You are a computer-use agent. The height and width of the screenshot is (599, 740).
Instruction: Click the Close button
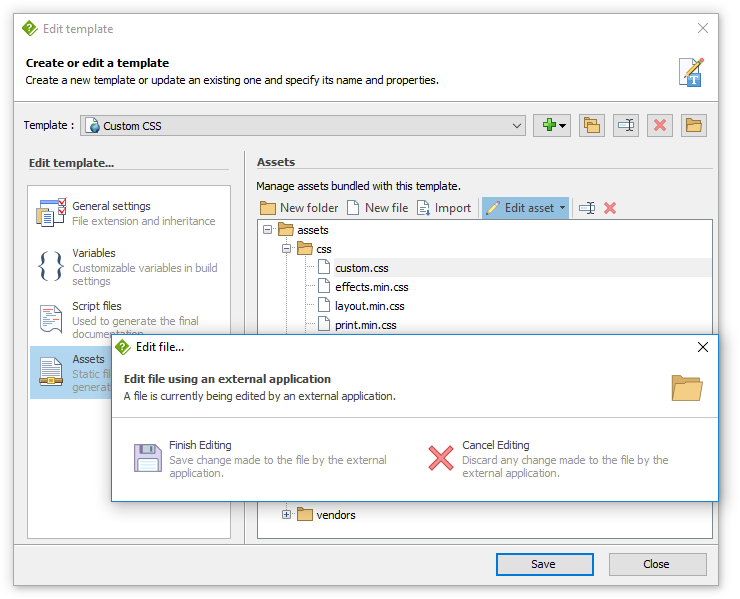pyautogui.click(x=657, y=564)
